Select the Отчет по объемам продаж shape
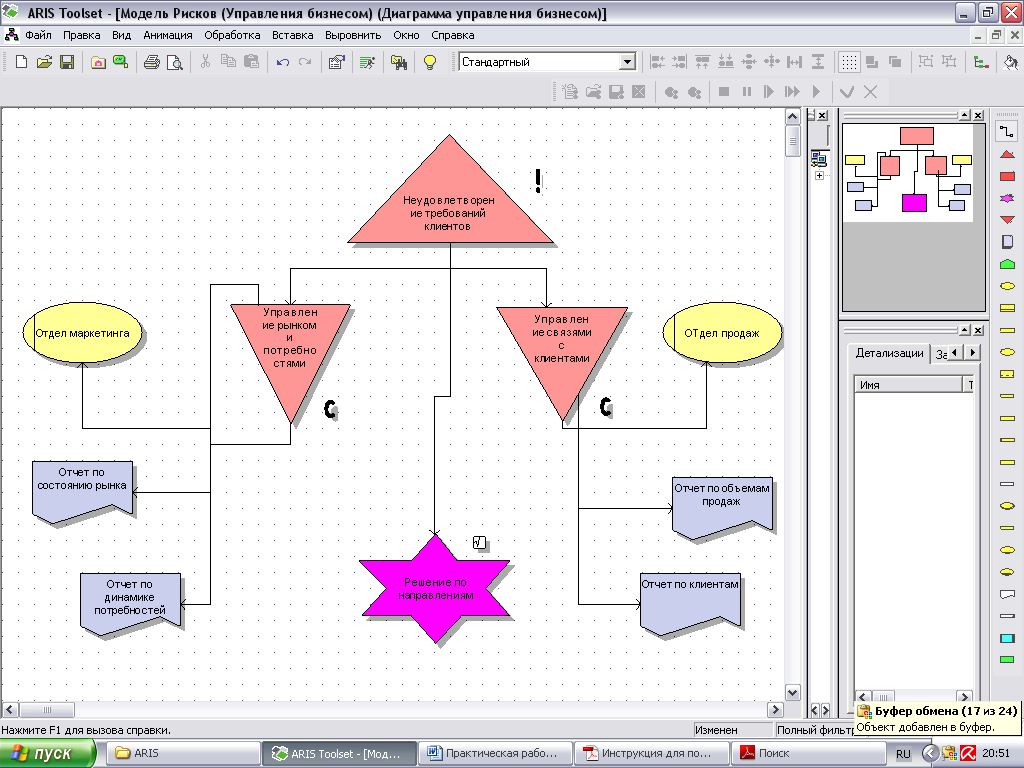 click(722, 509)
